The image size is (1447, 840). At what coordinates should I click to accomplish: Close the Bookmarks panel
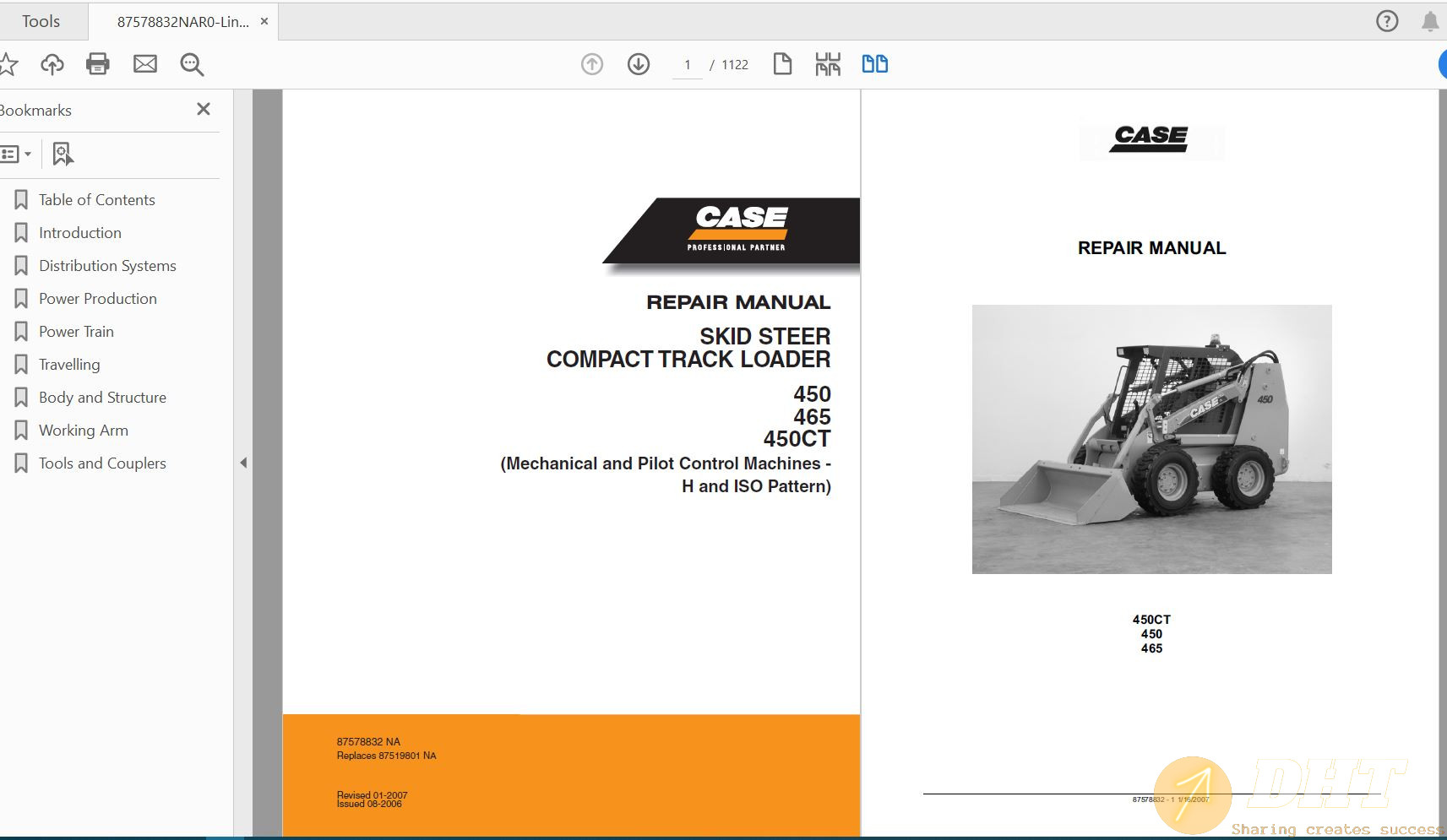click(203, 109)
